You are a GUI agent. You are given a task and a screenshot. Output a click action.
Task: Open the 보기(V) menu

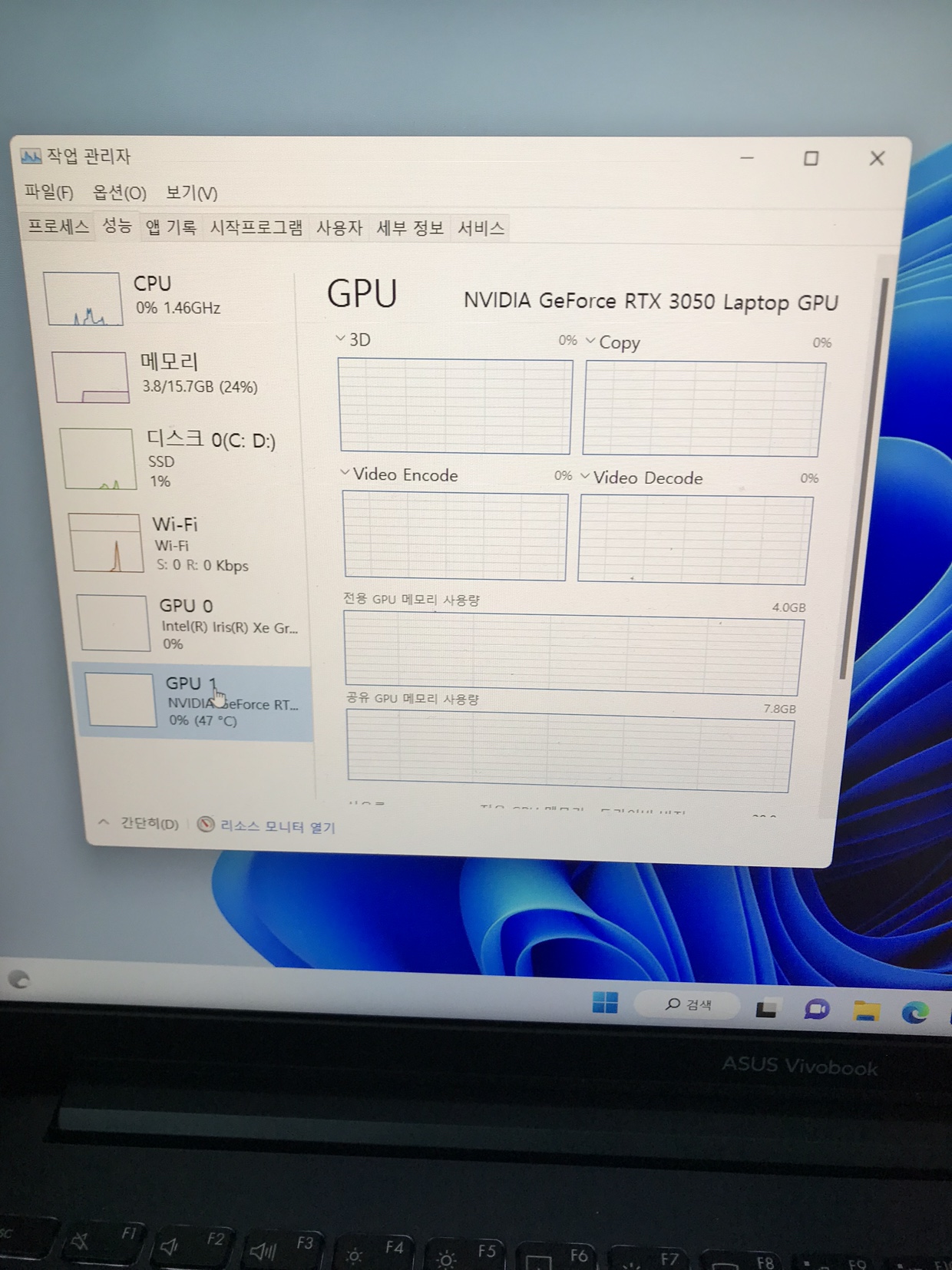(192, 193)
